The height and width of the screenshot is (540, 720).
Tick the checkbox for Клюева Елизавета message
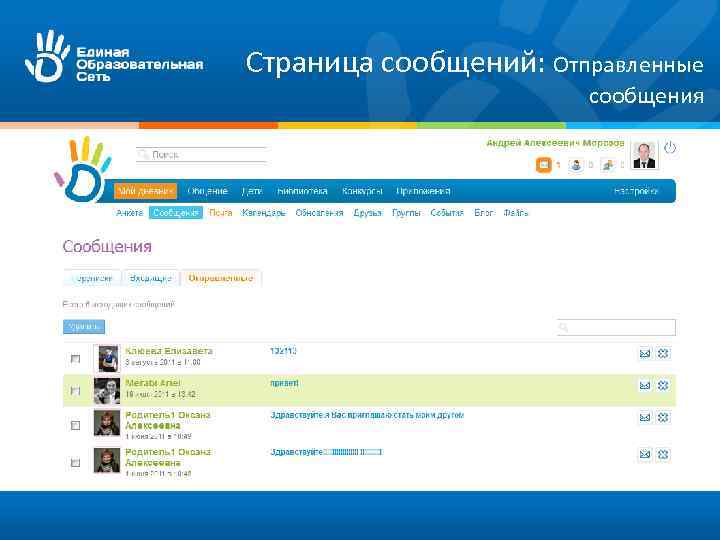(75, 359)
